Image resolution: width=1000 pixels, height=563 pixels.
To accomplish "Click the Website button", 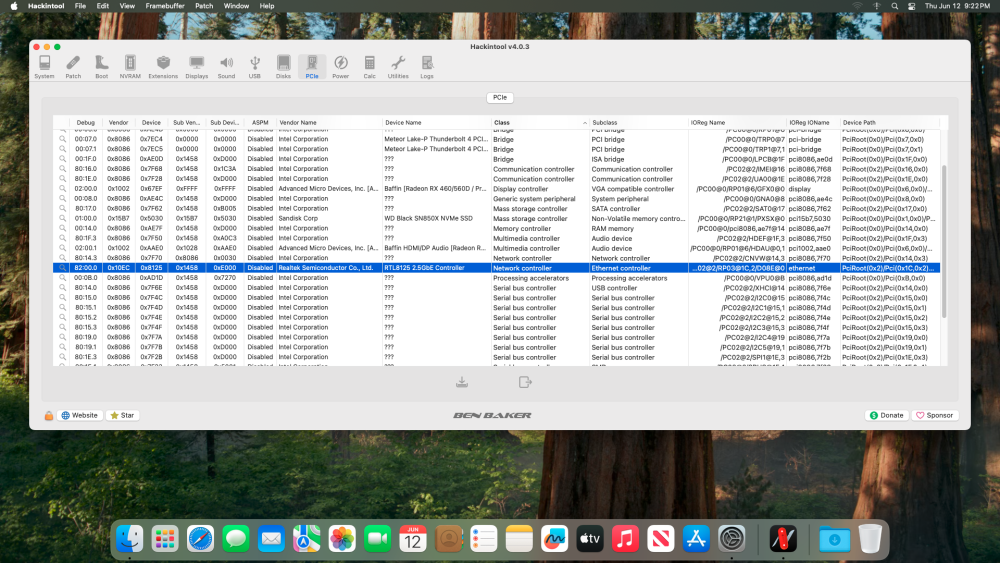I will 80,415.
